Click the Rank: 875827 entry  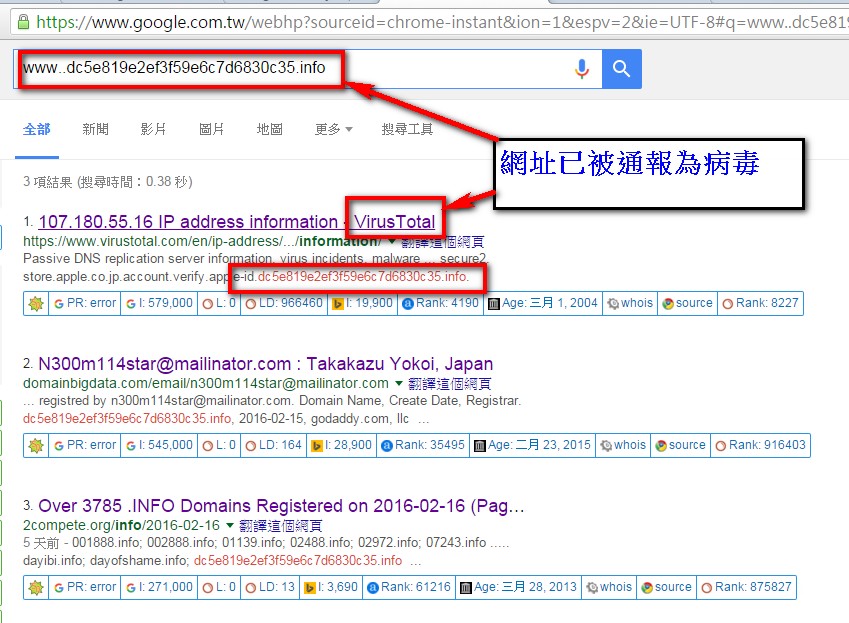coord(747,587)
